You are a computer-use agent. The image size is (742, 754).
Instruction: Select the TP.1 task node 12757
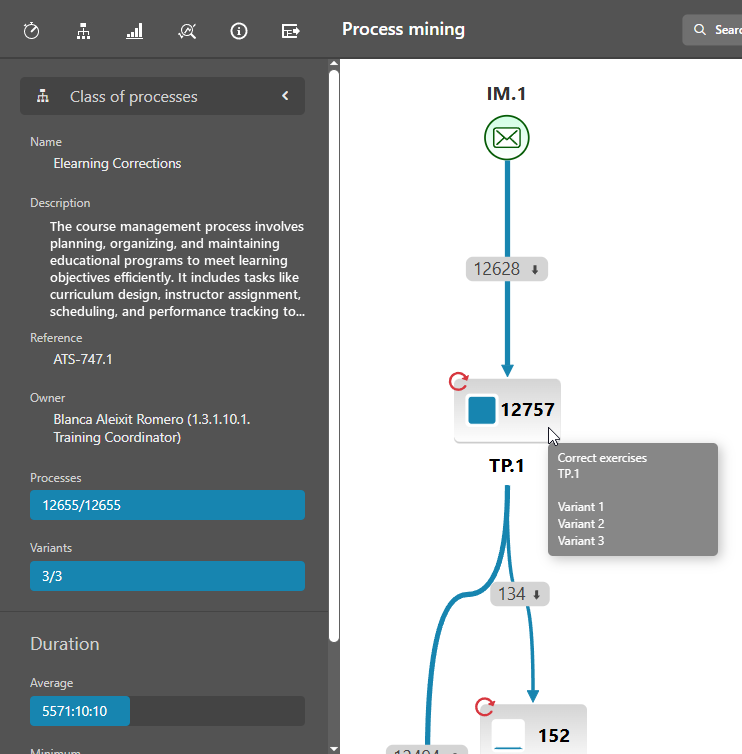(507, 410)
